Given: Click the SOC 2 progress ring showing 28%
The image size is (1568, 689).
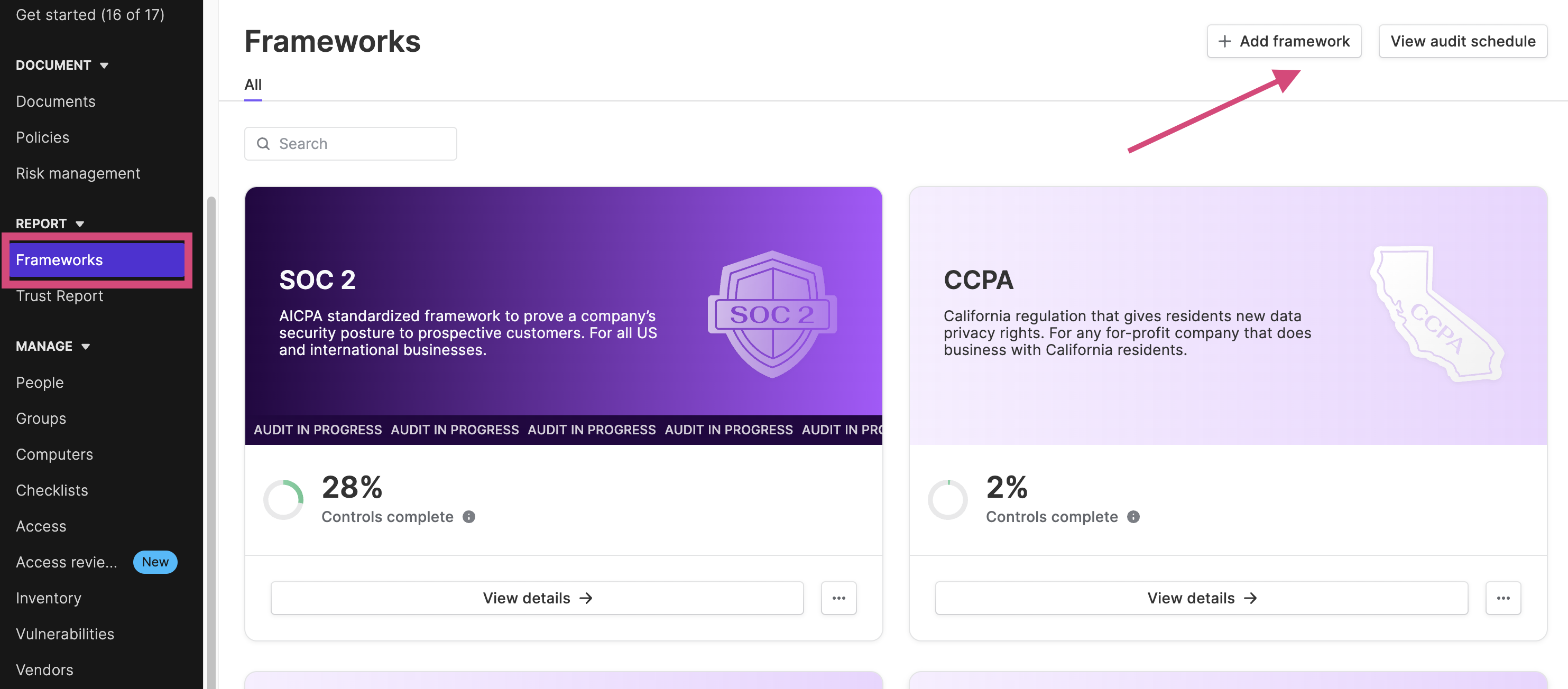Looking at the screenshot, I should (x=283, y=499).
